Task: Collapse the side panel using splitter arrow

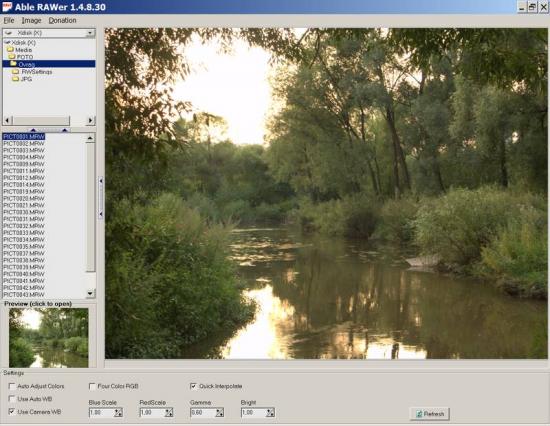Action: pos(101,181)
